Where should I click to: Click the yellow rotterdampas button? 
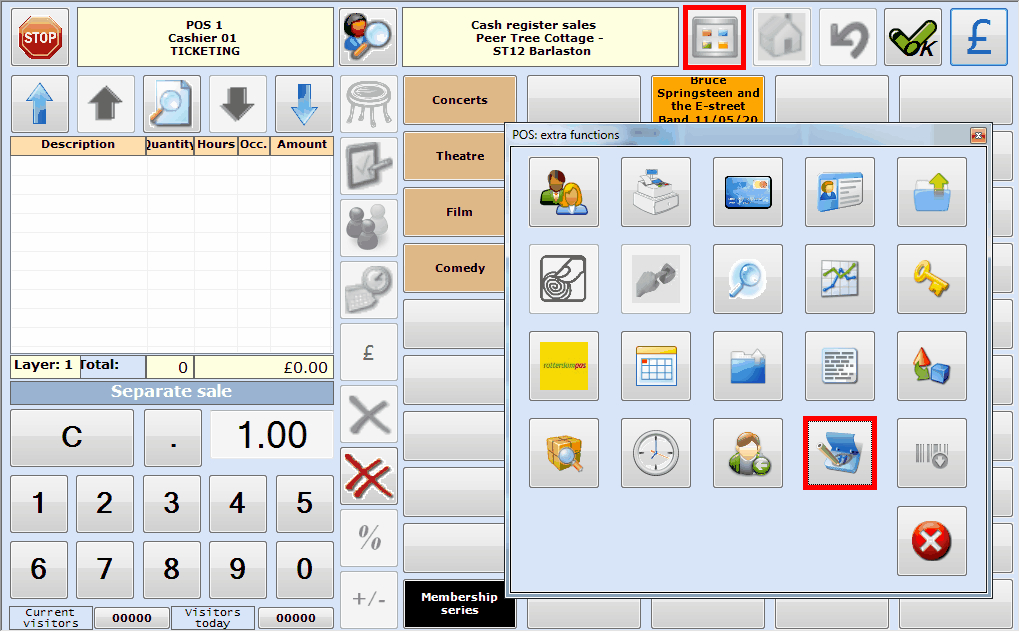point(564,366)
